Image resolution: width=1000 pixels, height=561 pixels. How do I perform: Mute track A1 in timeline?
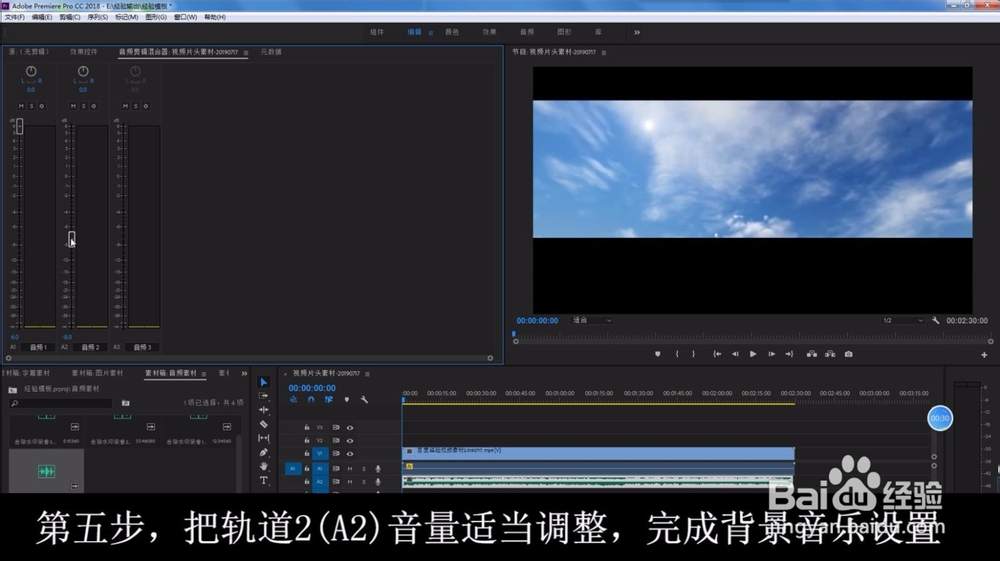(x=349, y=469)
